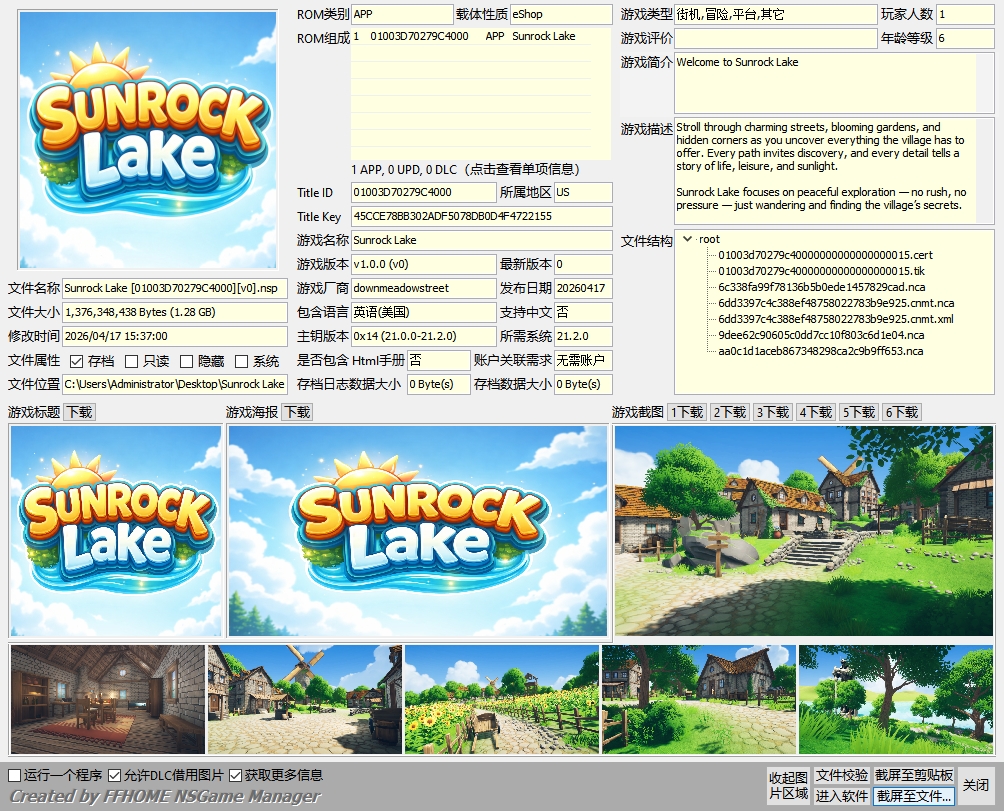This screenshot has height=811, width=1004.
Task: Click the tavern interior screenshot thumbnail
Action: pos(107,699)
